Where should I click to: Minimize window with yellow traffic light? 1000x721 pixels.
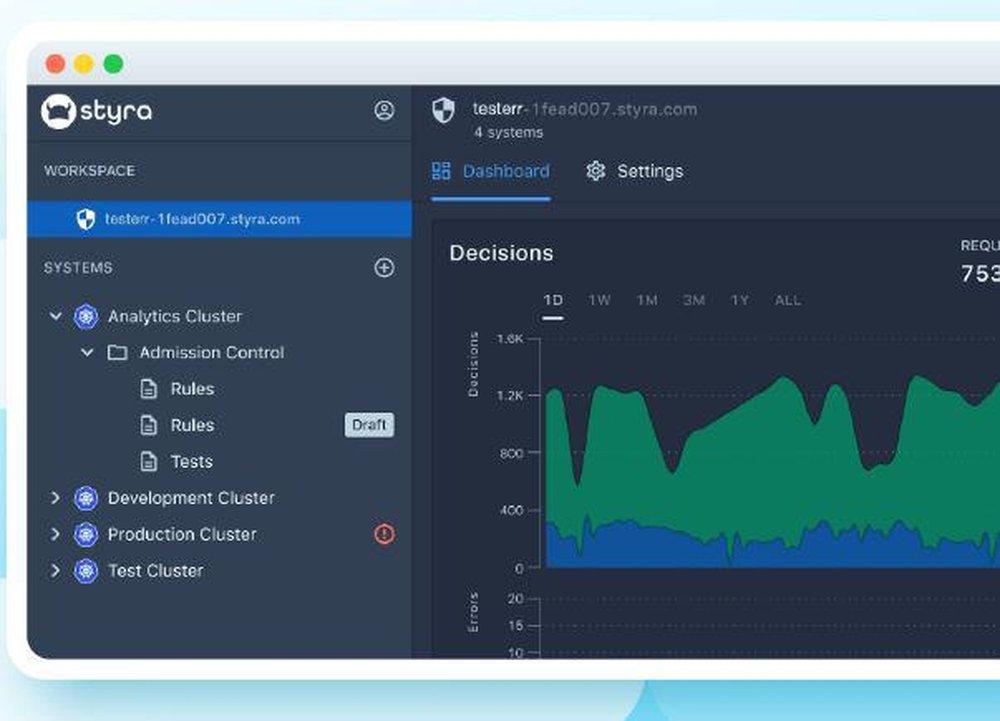coord(84,64)
